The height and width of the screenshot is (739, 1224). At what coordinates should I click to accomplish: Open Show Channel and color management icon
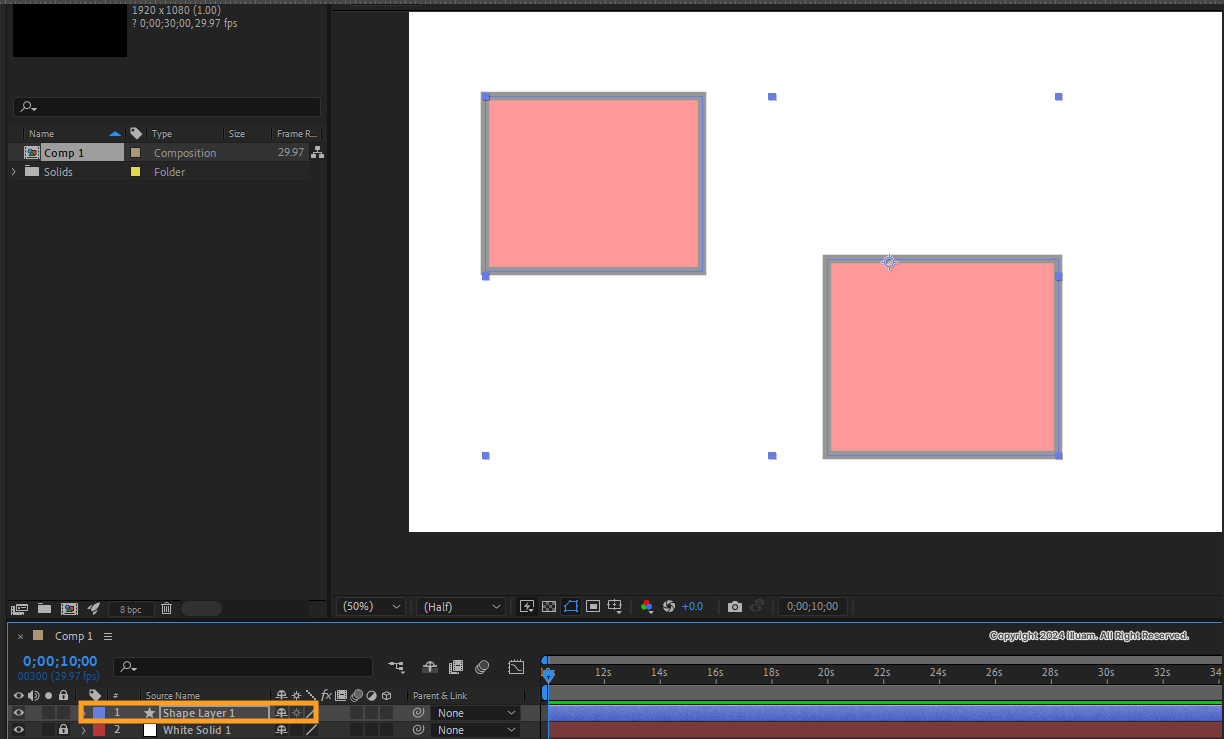click(647, 606)
